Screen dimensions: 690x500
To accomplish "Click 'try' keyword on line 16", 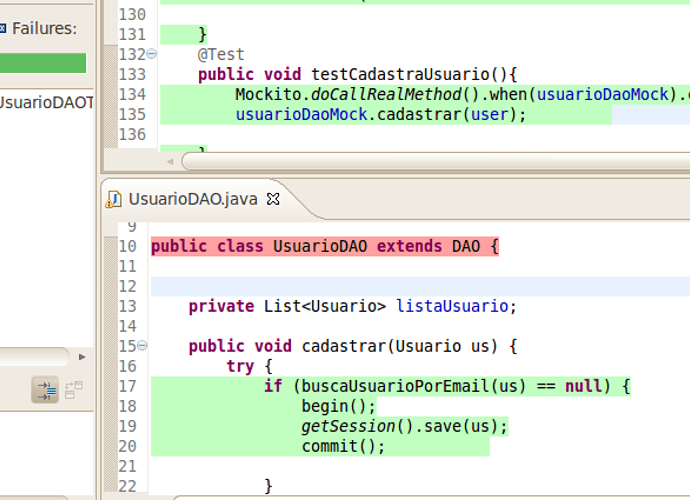I will (x=240, y=366).
